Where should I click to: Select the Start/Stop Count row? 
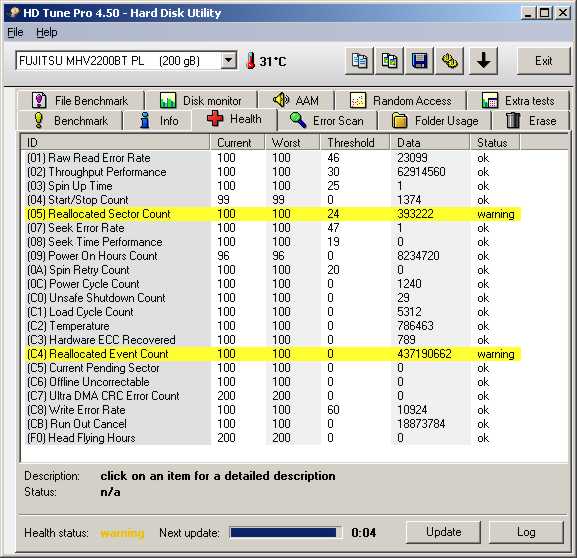pos(273,200)
